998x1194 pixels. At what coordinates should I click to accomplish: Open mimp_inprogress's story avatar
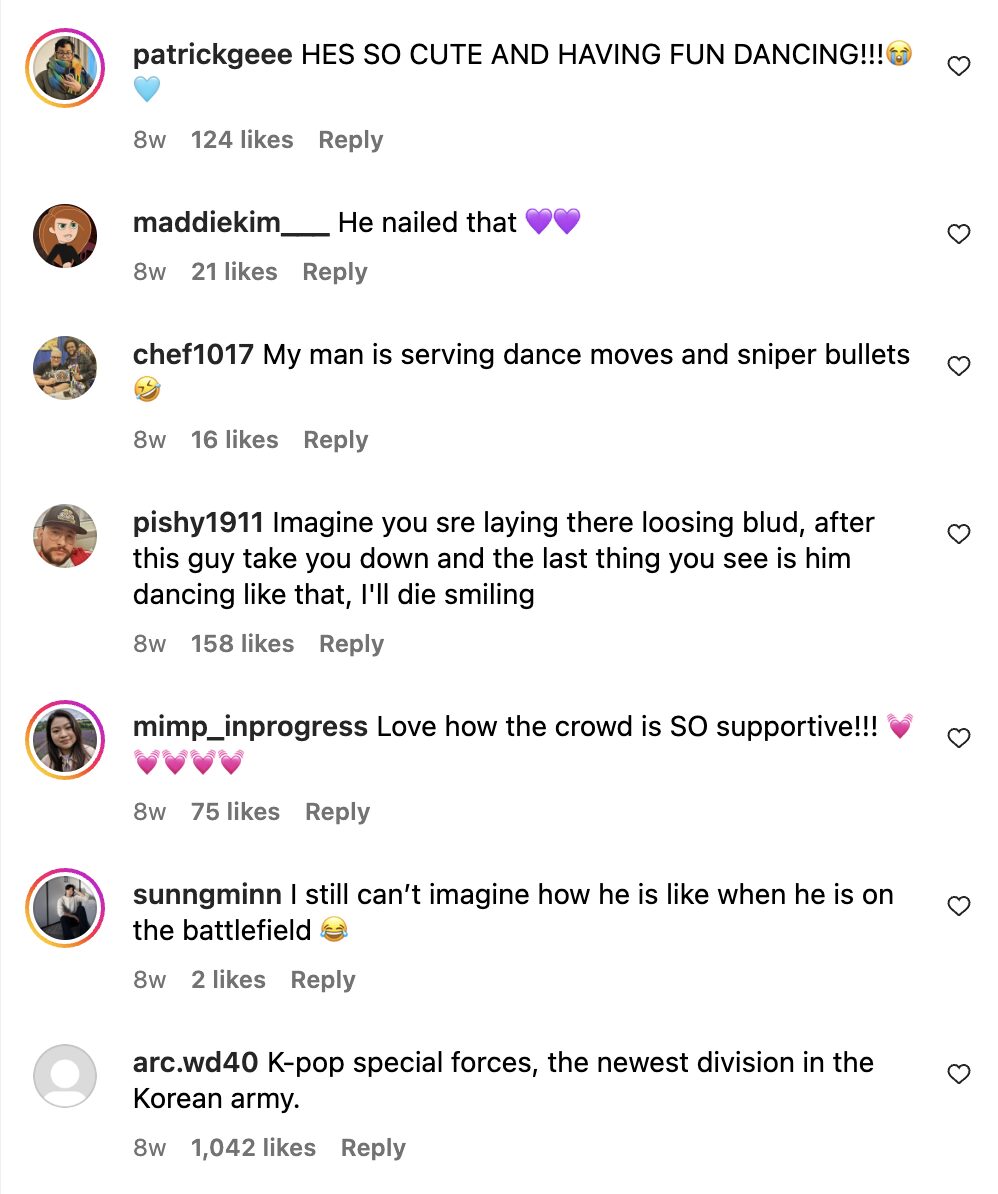pos(65,740)
